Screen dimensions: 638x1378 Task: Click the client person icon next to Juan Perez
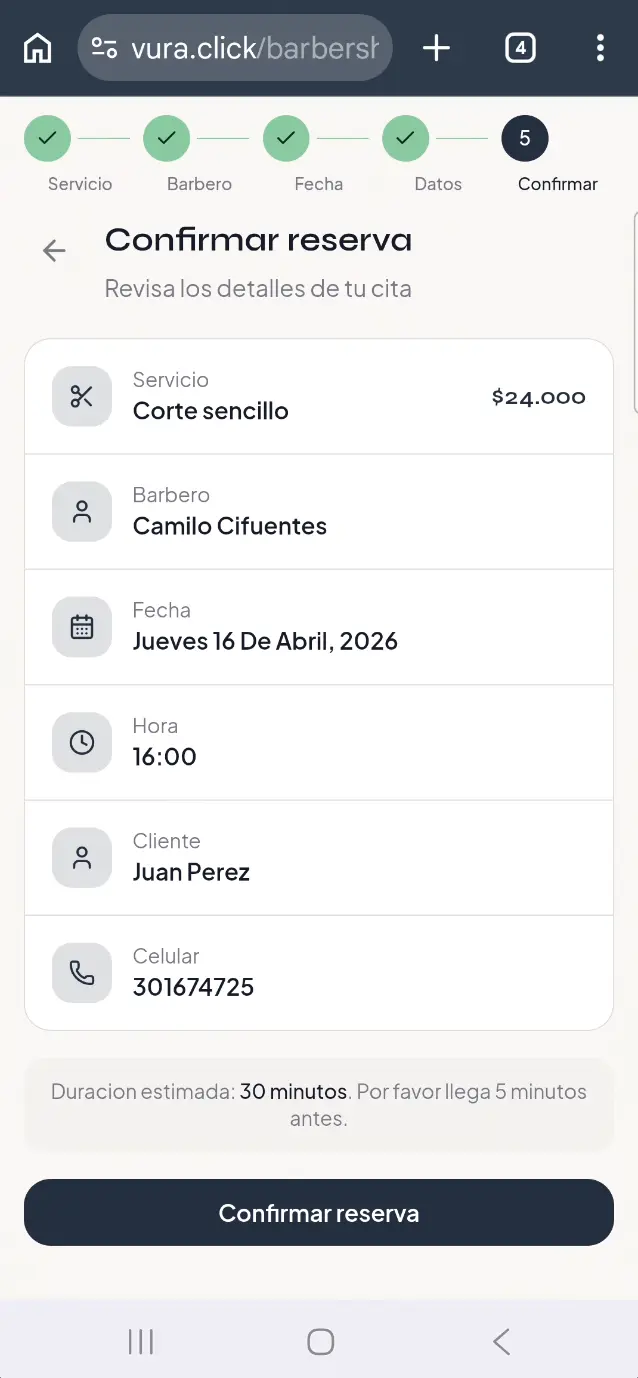point(81,857)
